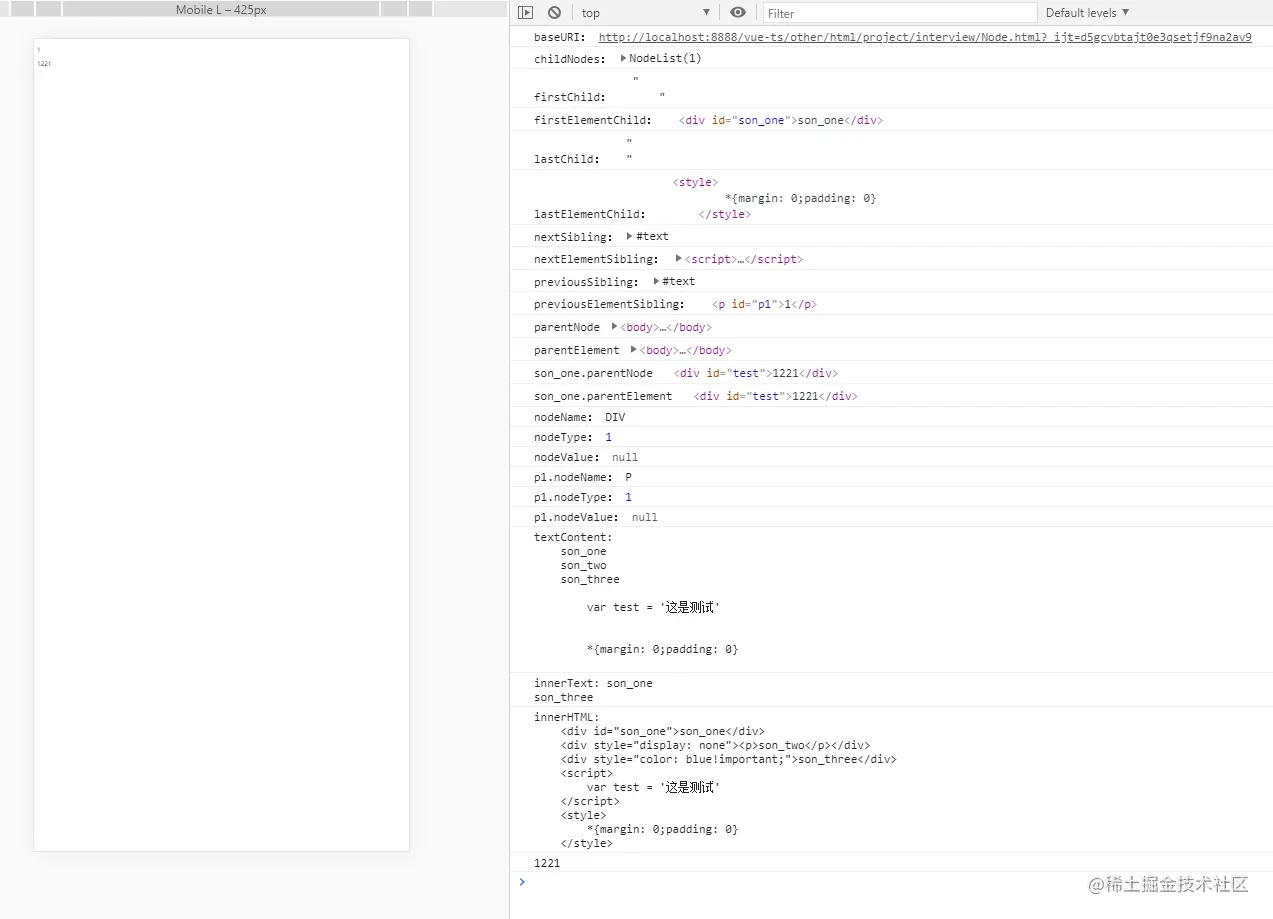Expand the childNodes NodeList(1) entry
This screenshot has height=919, width=1273.
click(x=662, y=58)
